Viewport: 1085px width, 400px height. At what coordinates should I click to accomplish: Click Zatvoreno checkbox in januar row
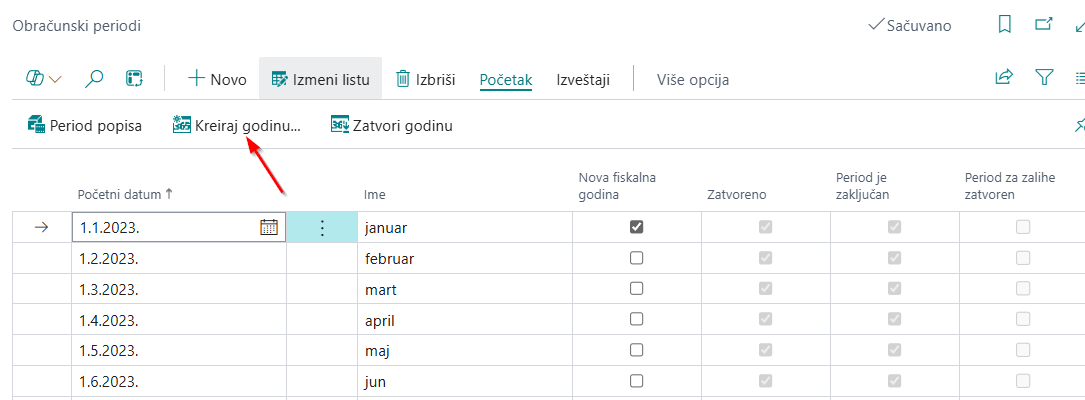(765, 227)
